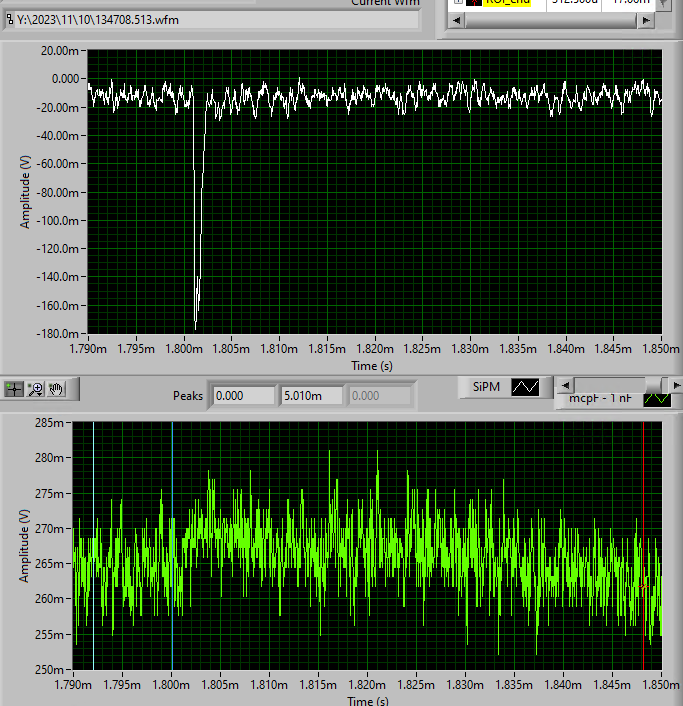This screenshot has width=683, height=706.
Task: Click the mcpF plot line style icon
Action: click(x=657, y=399)
